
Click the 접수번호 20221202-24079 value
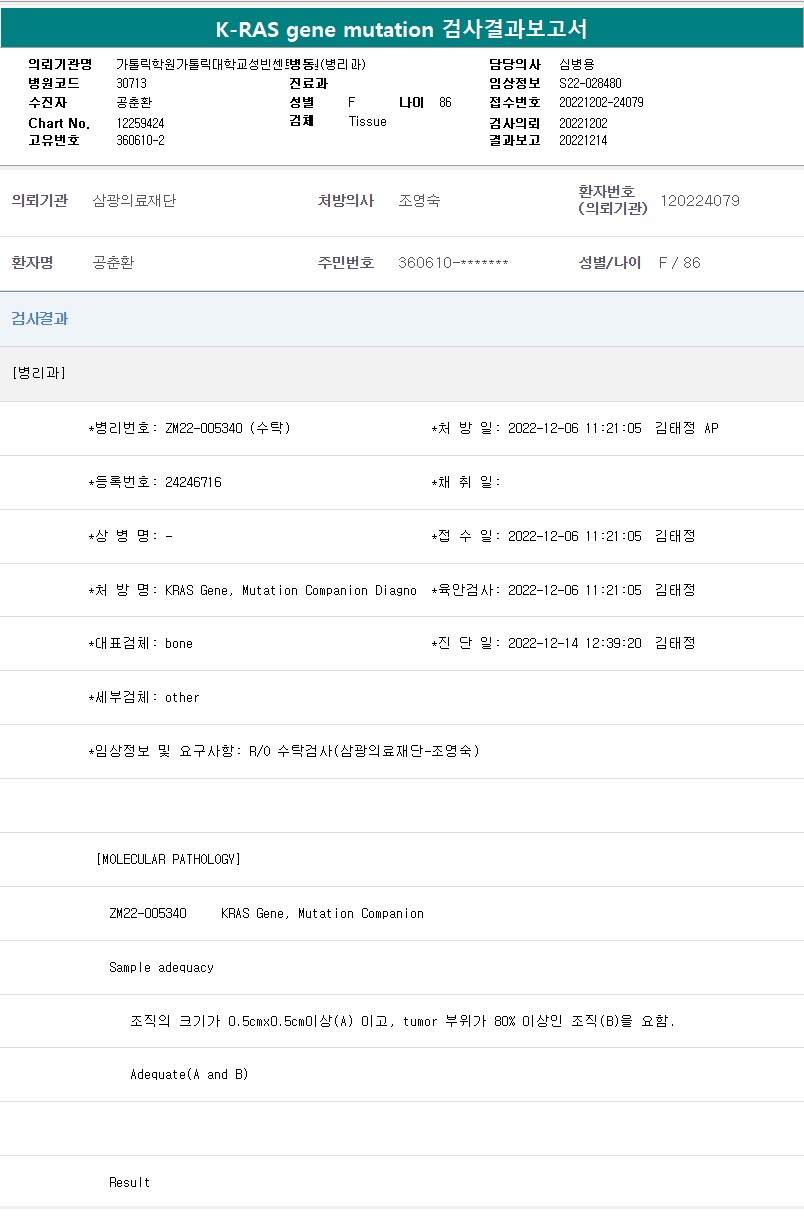[601, 103]
